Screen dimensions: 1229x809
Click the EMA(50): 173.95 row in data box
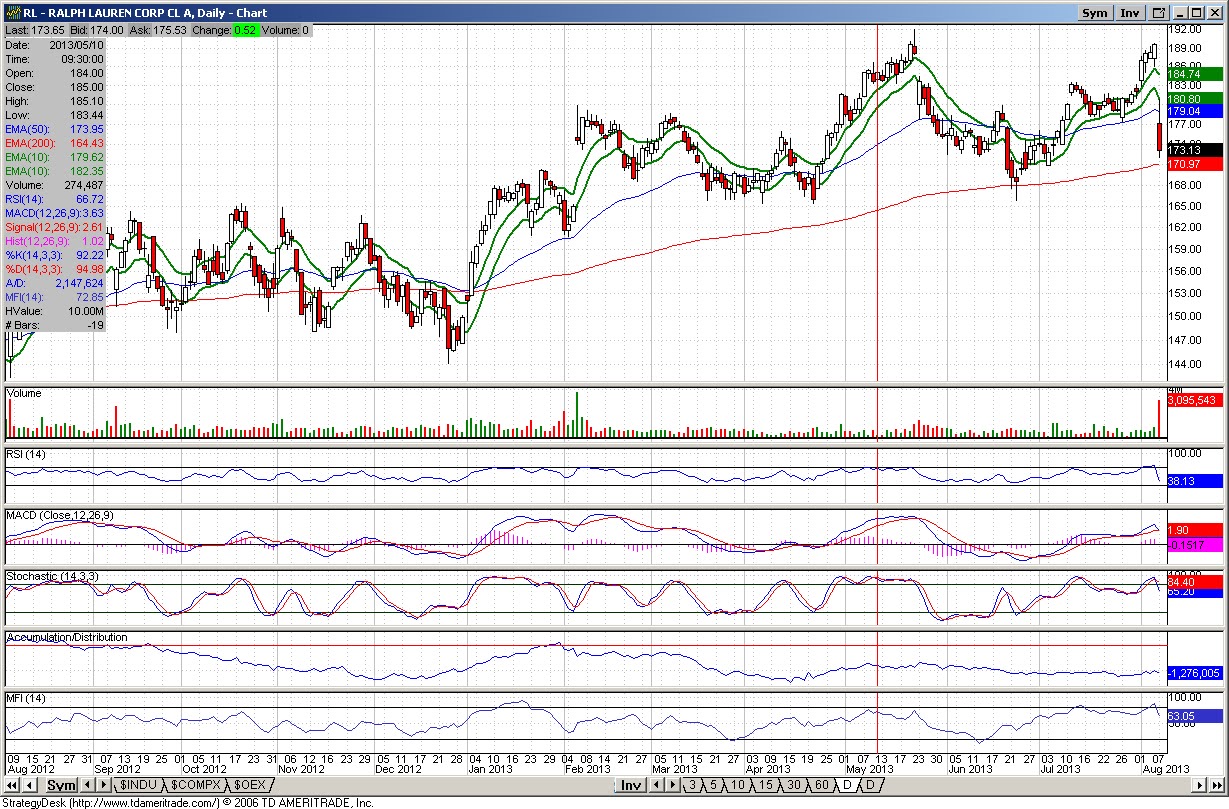55,129
